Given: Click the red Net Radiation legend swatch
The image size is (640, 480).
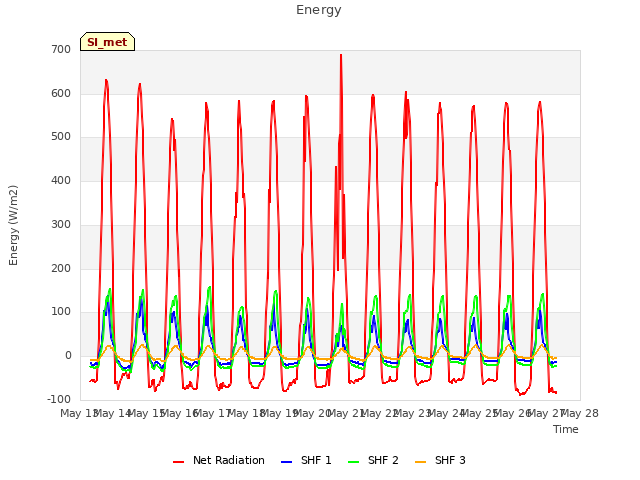Looking at the screenshot, I should click(178, 462).
